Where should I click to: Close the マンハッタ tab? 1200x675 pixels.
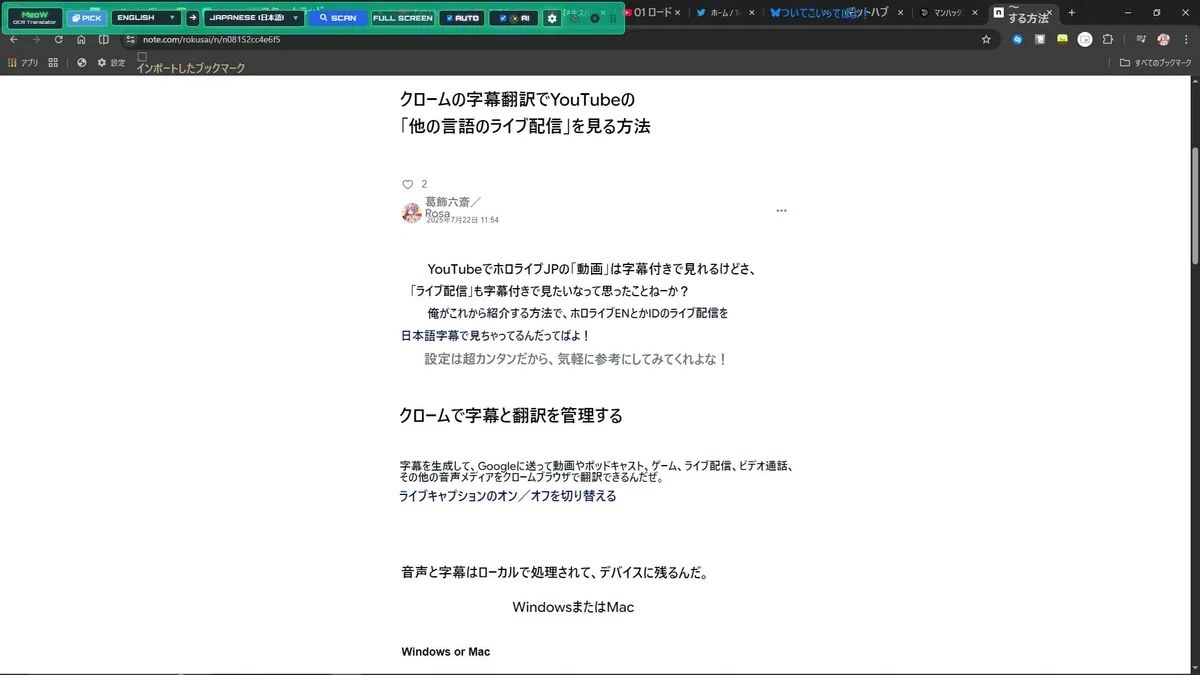tap(977, 13)
